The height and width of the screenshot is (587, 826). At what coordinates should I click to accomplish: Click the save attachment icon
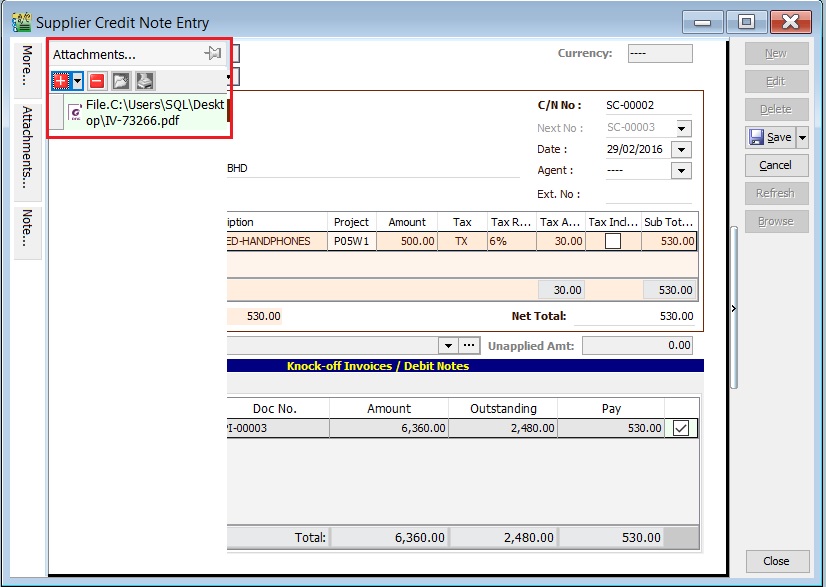pyautogui.click(x=146, y=80)
